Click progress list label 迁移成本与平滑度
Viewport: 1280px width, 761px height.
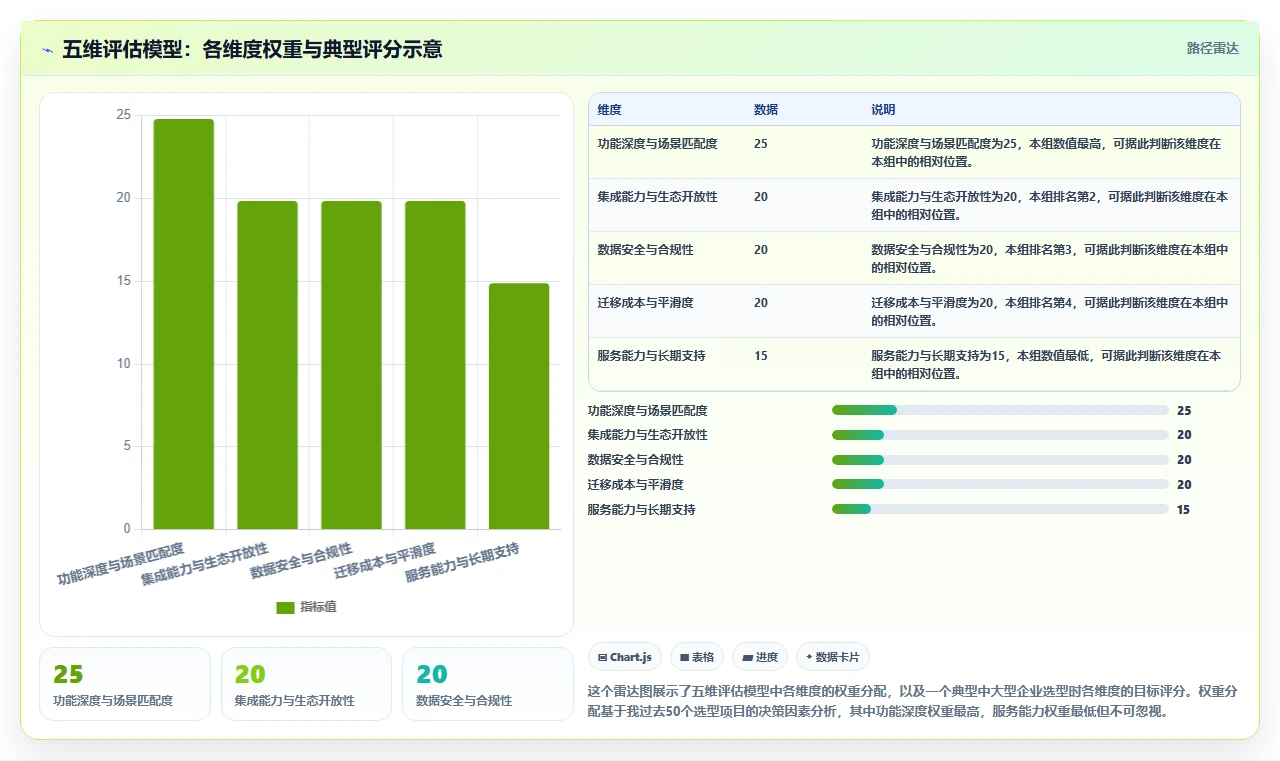[636, 485]
